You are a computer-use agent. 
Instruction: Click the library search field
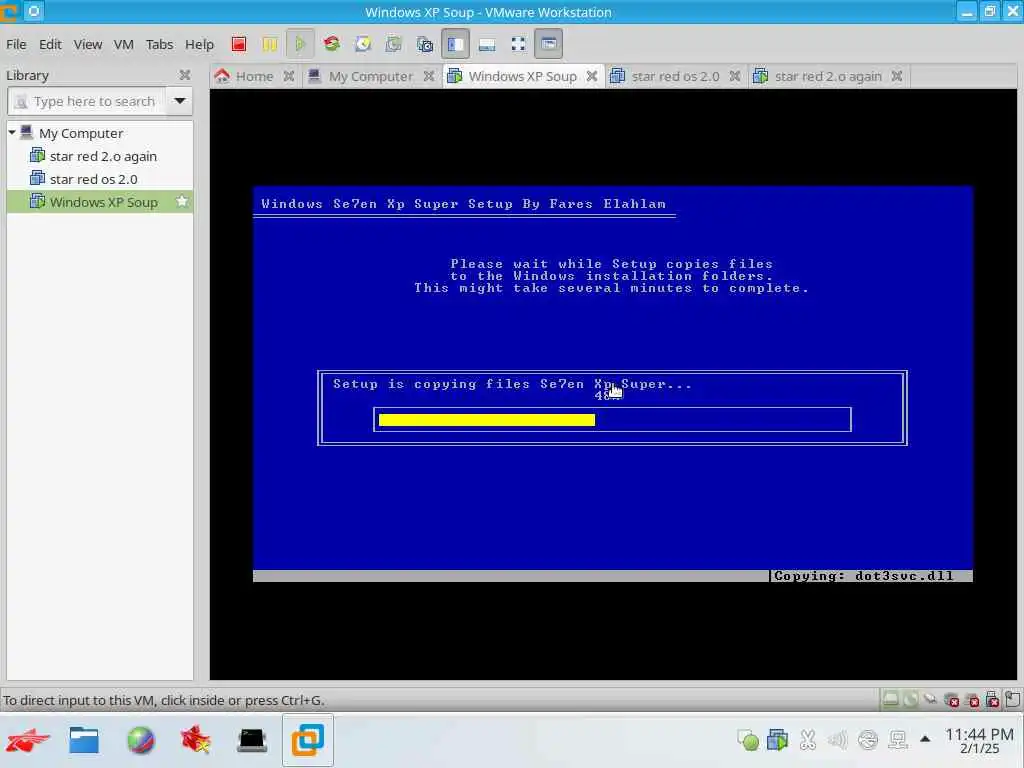click(x=86, y=102)
